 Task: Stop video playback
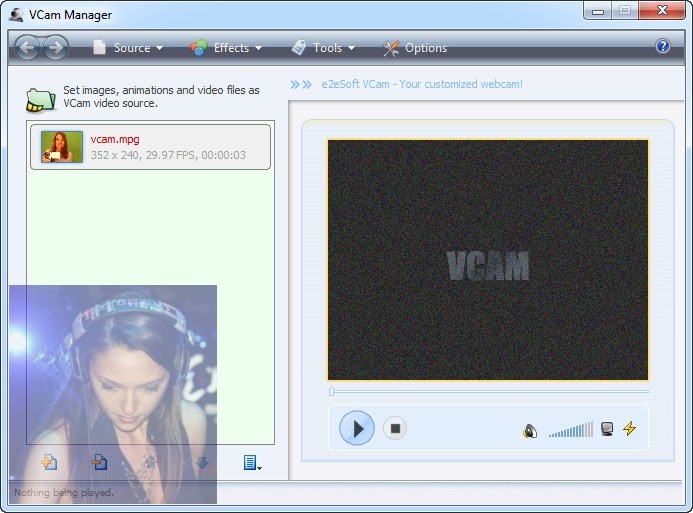click(x=395, y=428)
